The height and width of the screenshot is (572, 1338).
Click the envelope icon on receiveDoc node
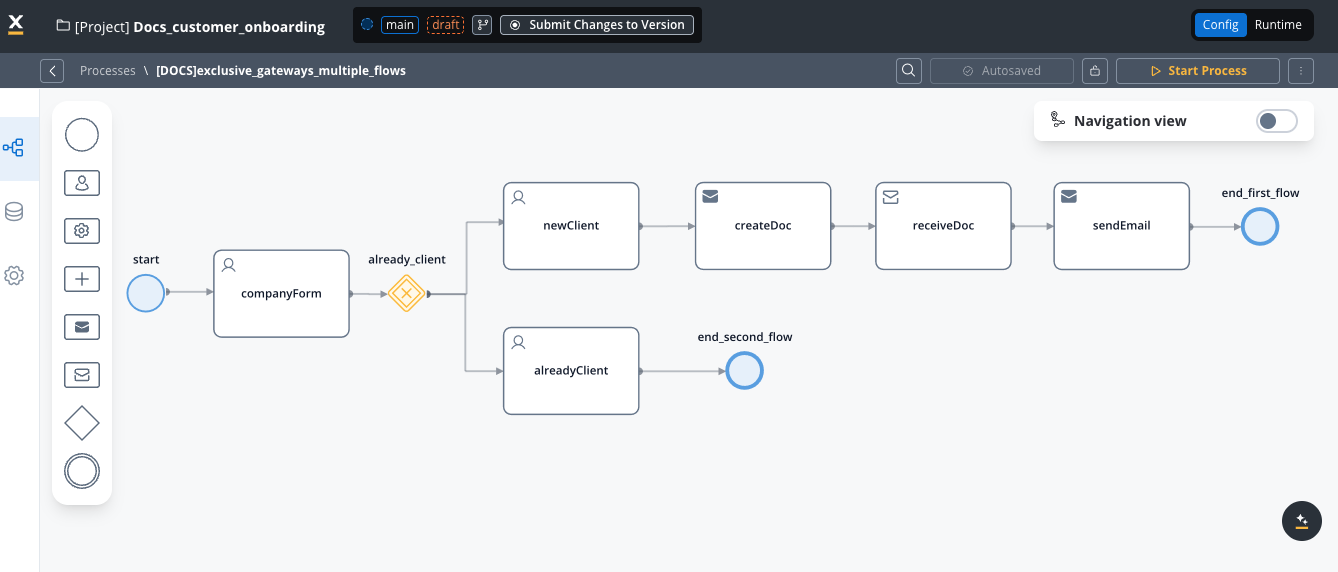click(891, 198)
